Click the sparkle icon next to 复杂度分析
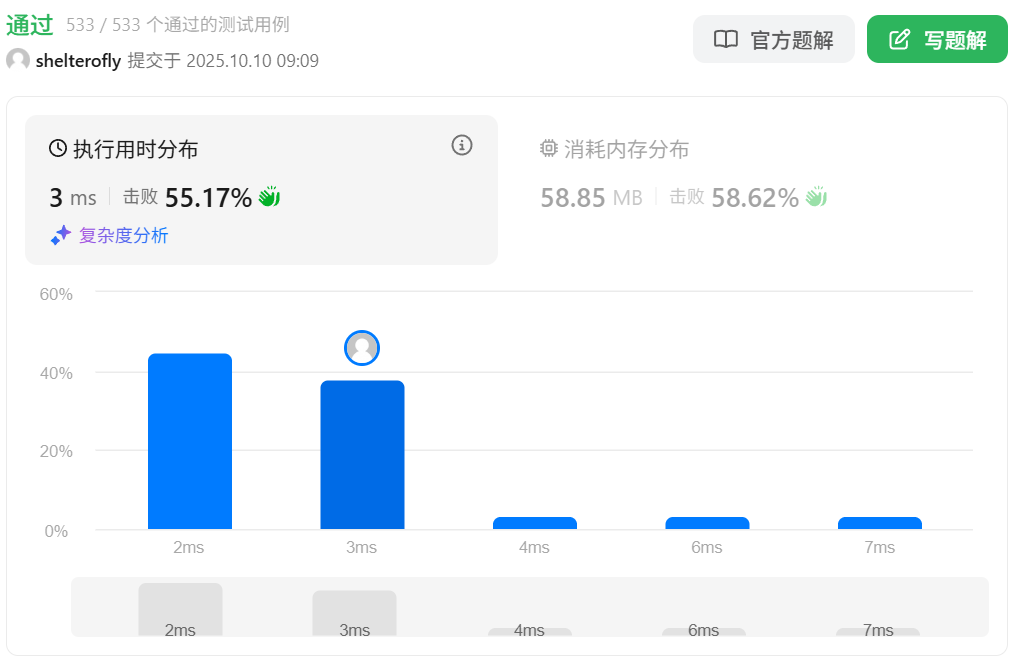 (61, 236)
